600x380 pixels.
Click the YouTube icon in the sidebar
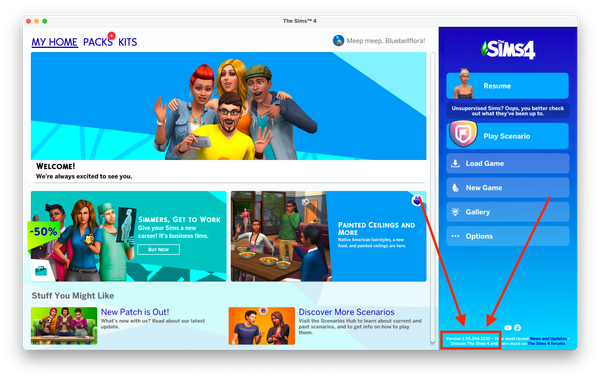508,328
